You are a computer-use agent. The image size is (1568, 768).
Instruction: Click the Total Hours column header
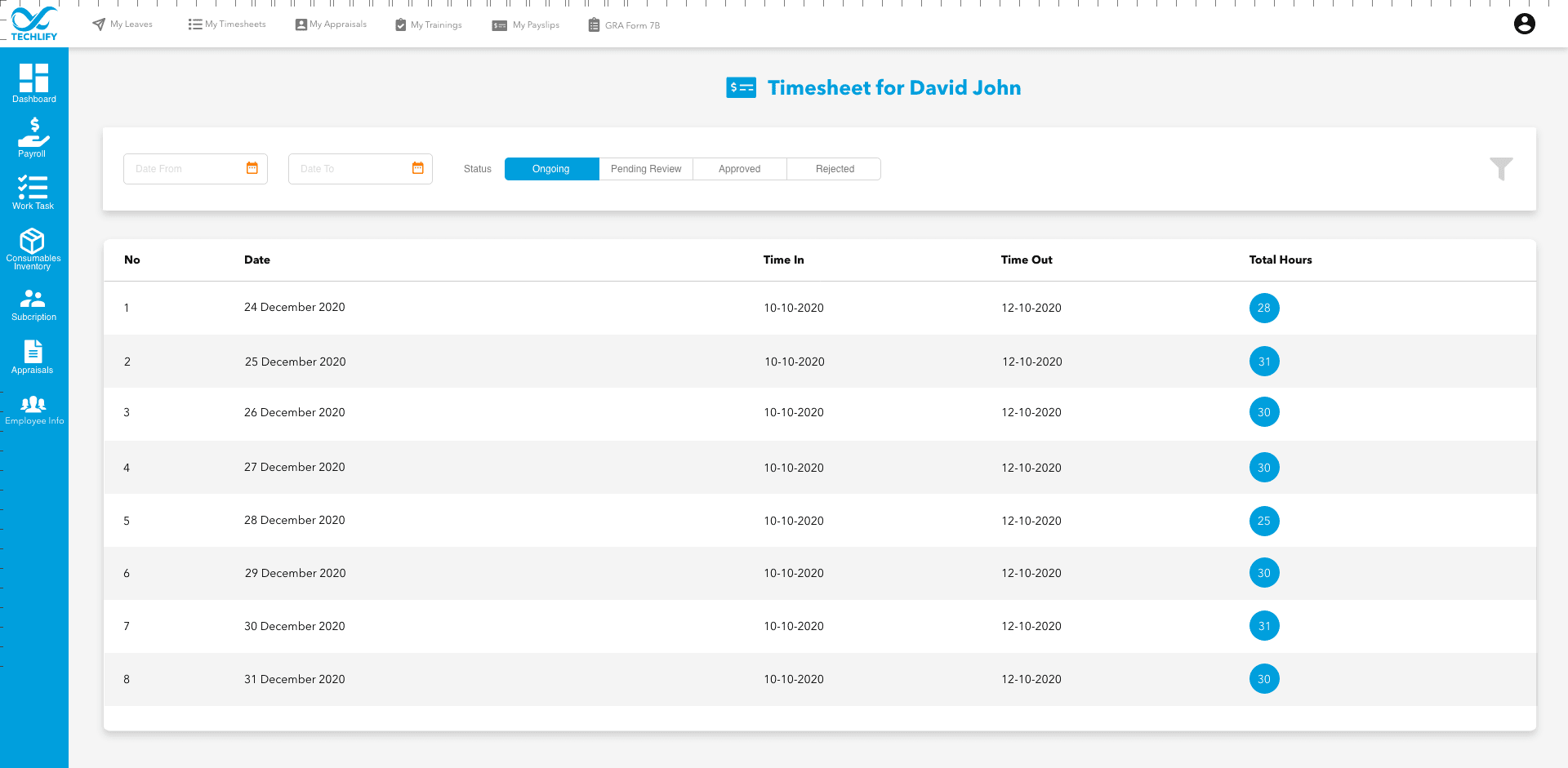click(1281, 260)
